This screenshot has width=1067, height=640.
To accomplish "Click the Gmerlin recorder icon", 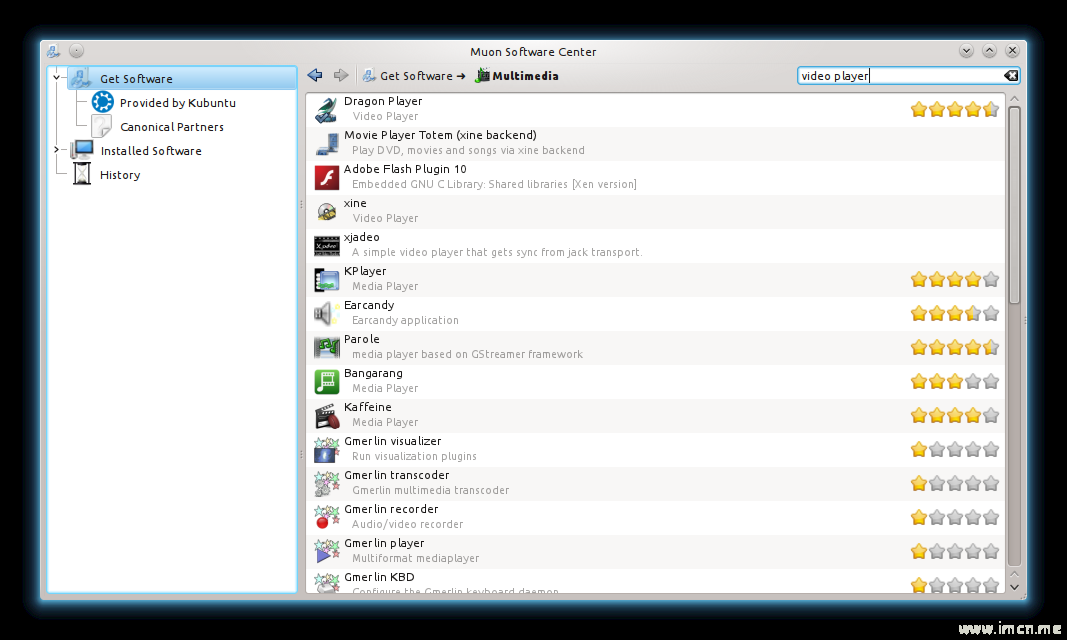I will pos(327,518).
